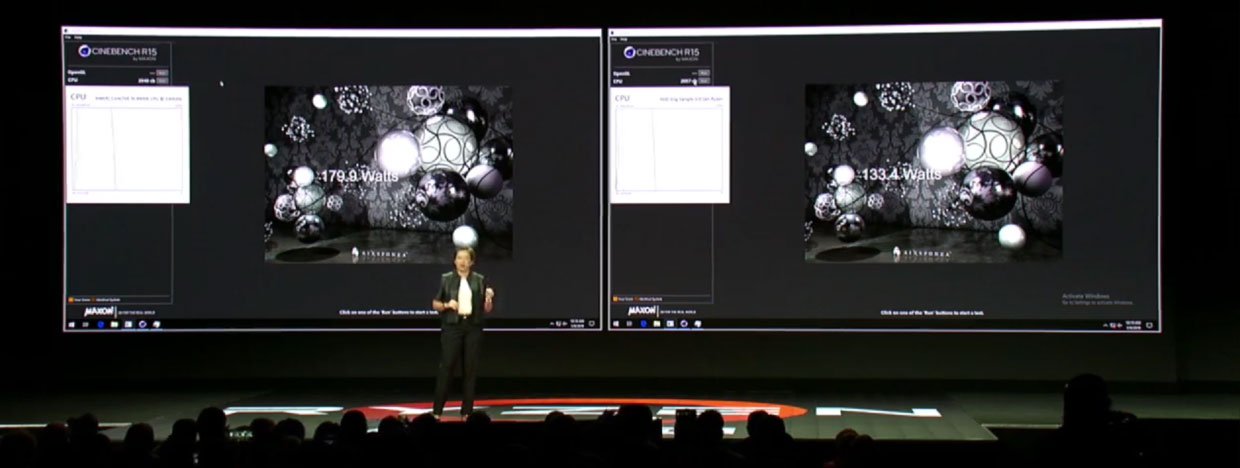Open the Help menu in the right Cinebench window
1240x468 pixels.
pyautogui.click(x=624, y=39)
